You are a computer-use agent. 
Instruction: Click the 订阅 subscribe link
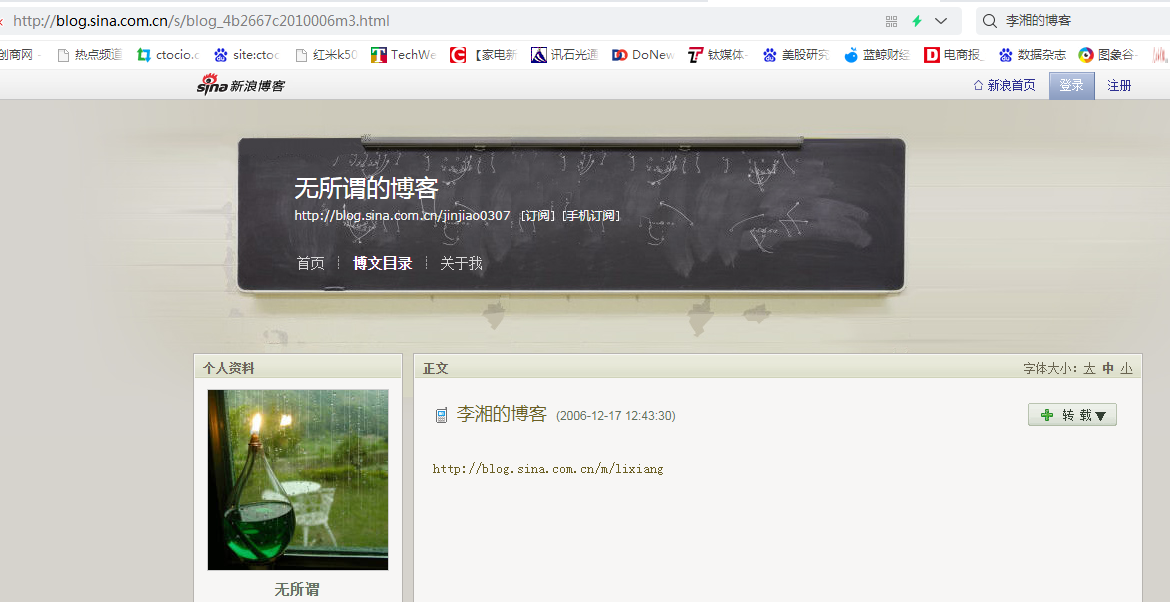(x=538, y=216)
